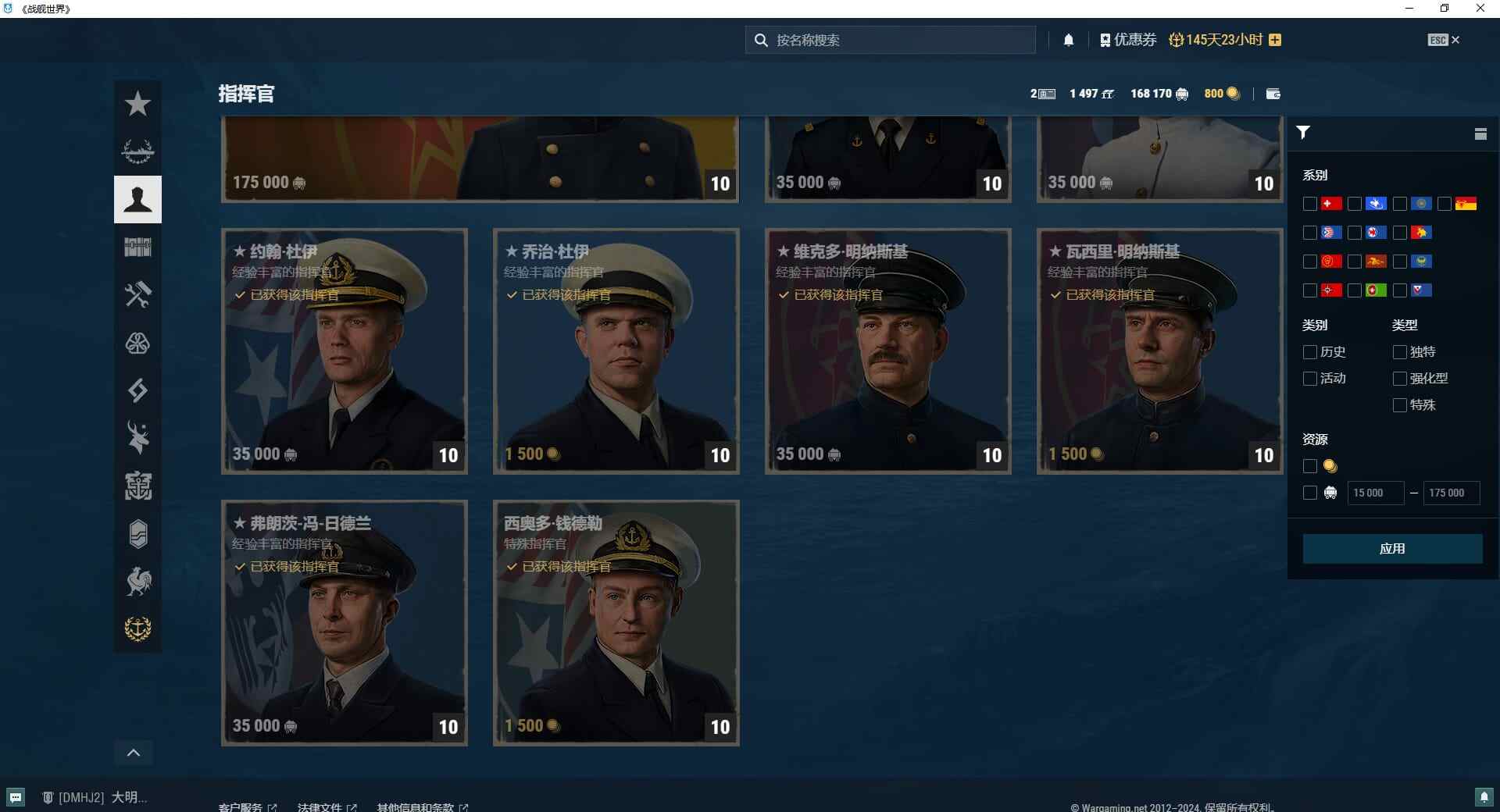The width and height of the screenshot is (1500, 812).
Task: Open the star featured section in sidebar
Action: [x=137, y=103]
